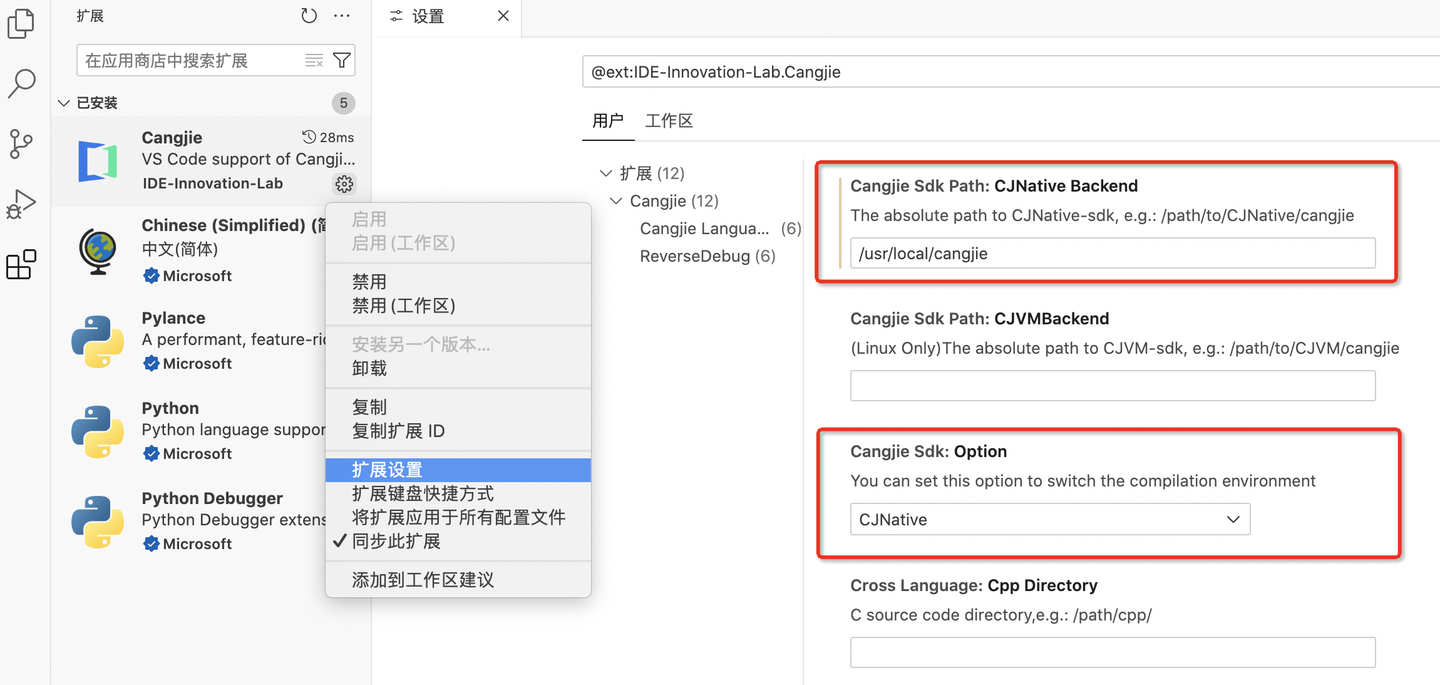Click the CJNative Backend sdk path field
This screenshot has width=1440, height=685.
coord(1112,253)
